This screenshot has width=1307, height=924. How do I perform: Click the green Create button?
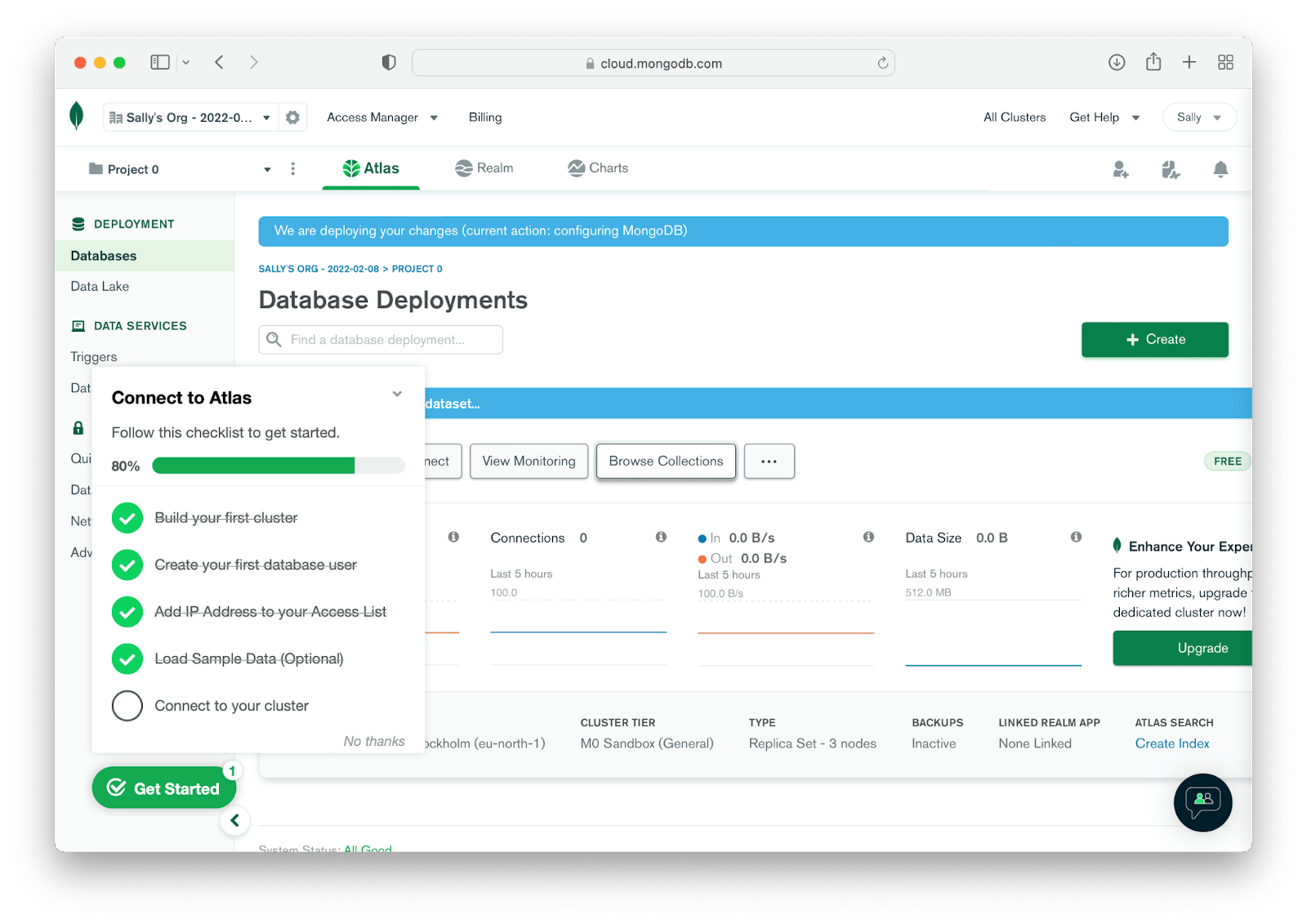click(1155, 340)
